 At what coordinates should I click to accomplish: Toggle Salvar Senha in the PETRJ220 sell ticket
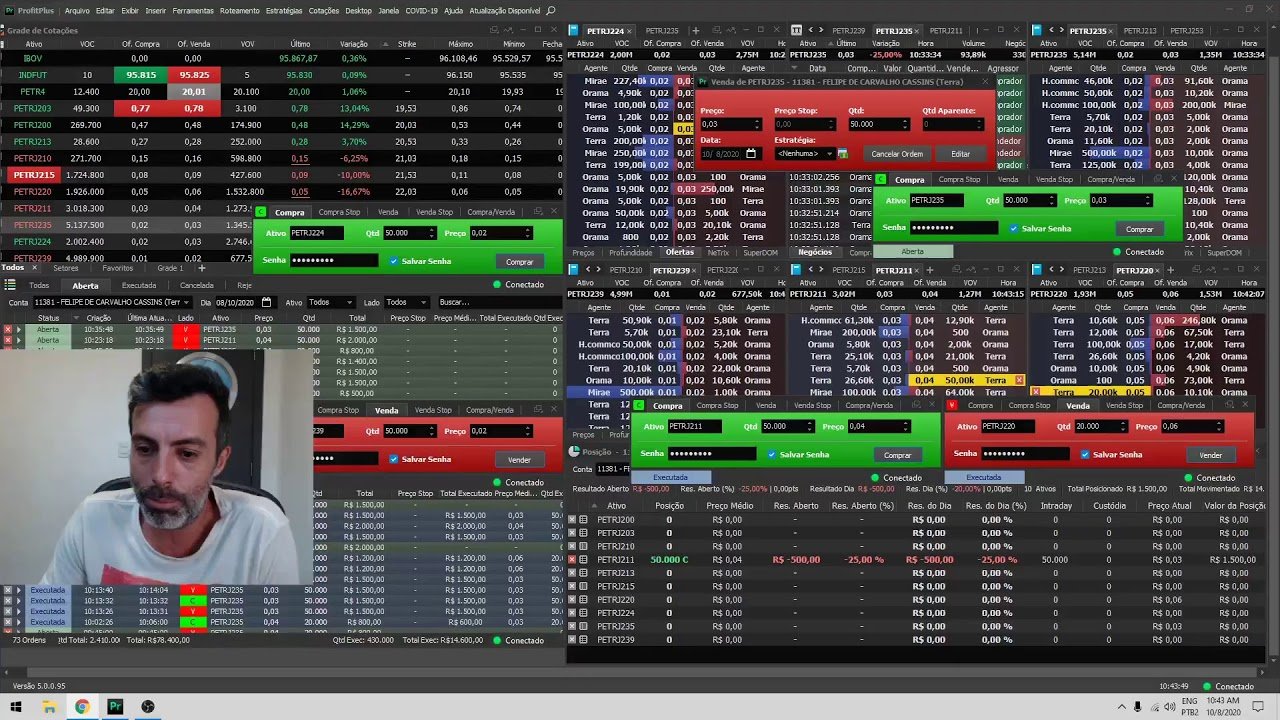pos(1085,454)
